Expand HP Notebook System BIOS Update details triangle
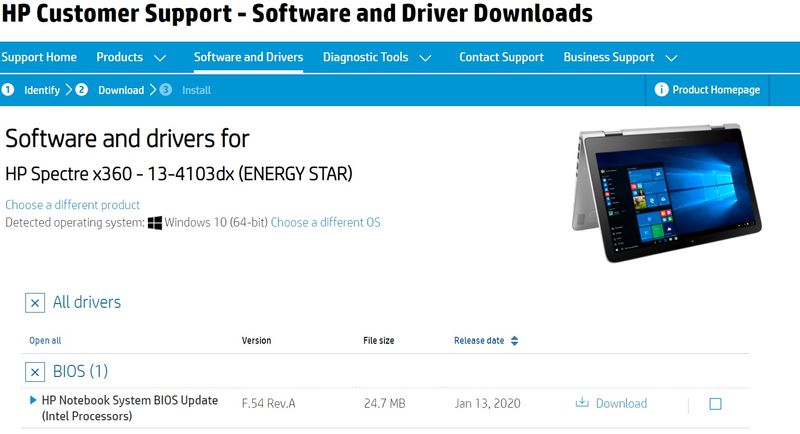Viewport: 800px width, 434px height. (x=33, y=400)
